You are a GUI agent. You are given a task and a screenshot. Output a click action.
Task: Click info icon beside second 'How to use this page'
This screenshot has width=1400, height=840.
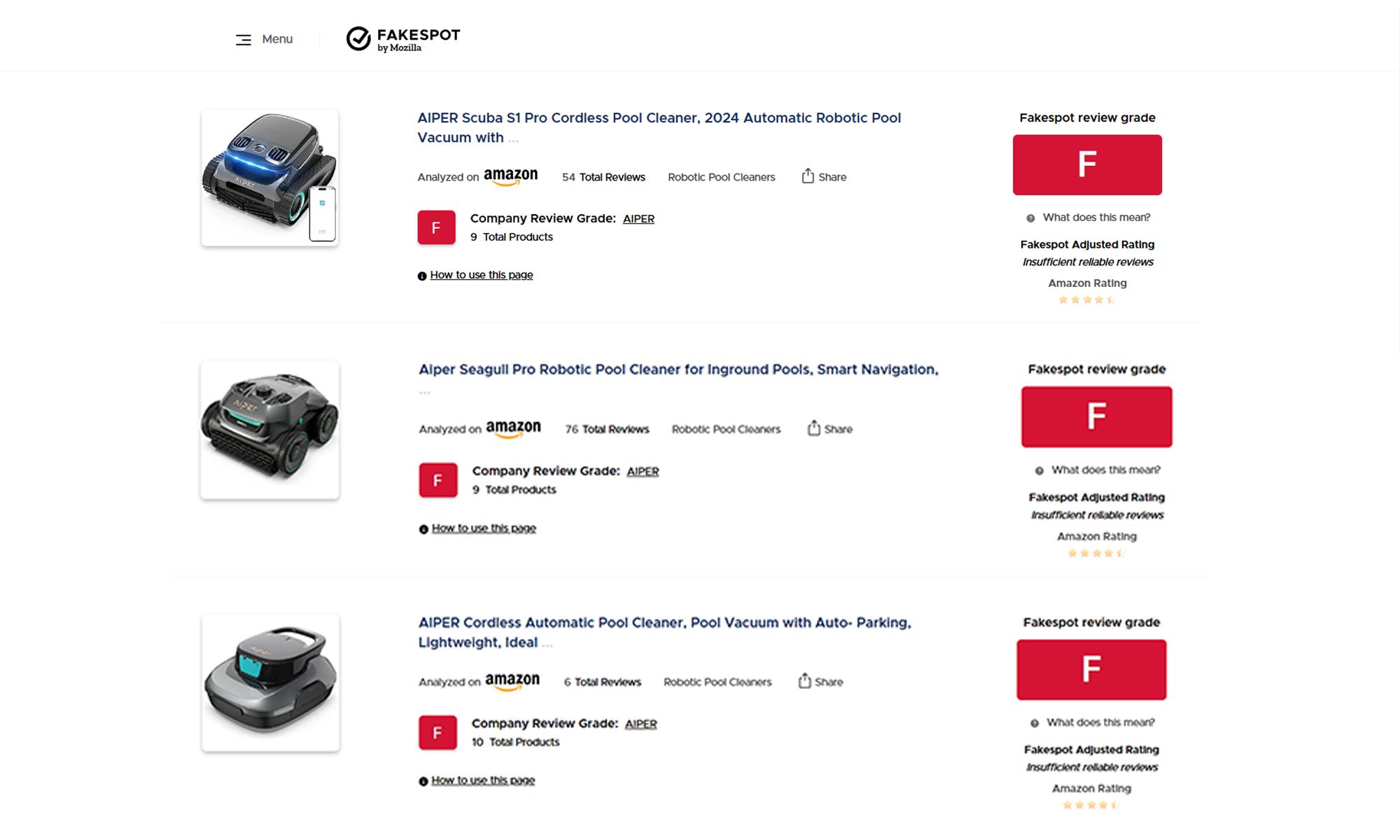423,529
